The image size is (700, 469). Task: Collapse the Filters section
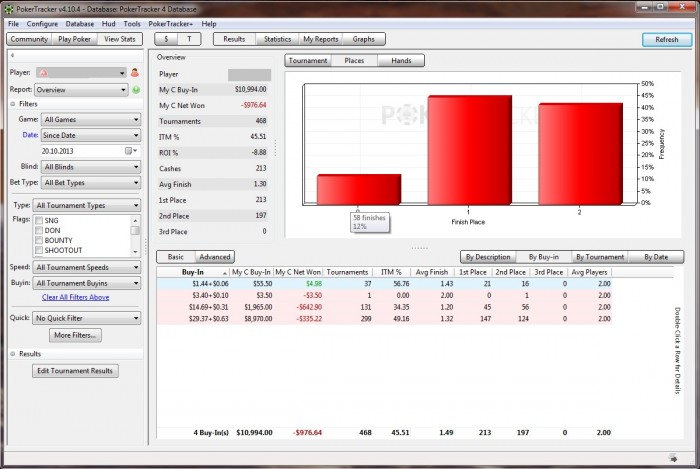point(12,104)
